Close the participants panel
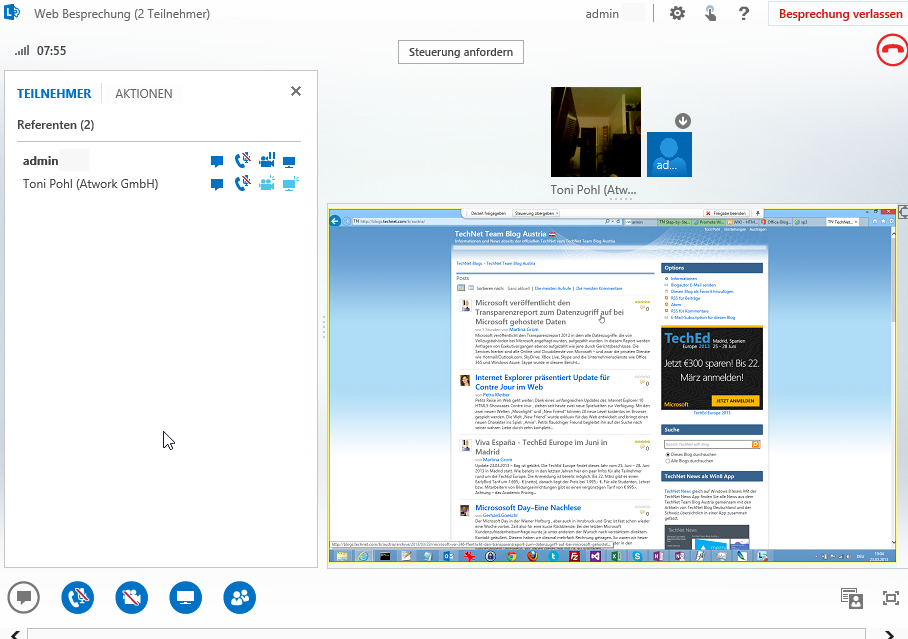 point(295,91)
